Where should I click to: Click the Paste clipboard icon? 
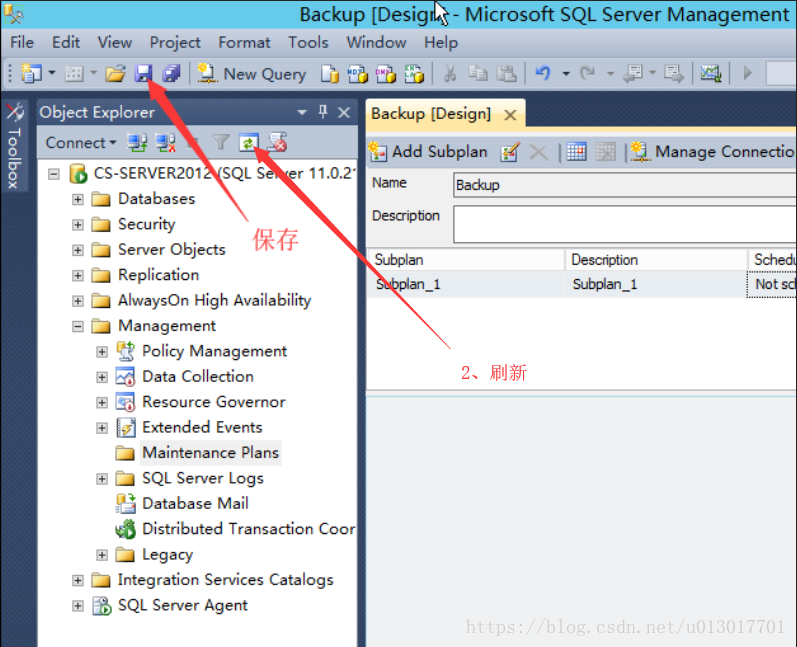pyautogui.click(x=506, y=74)
